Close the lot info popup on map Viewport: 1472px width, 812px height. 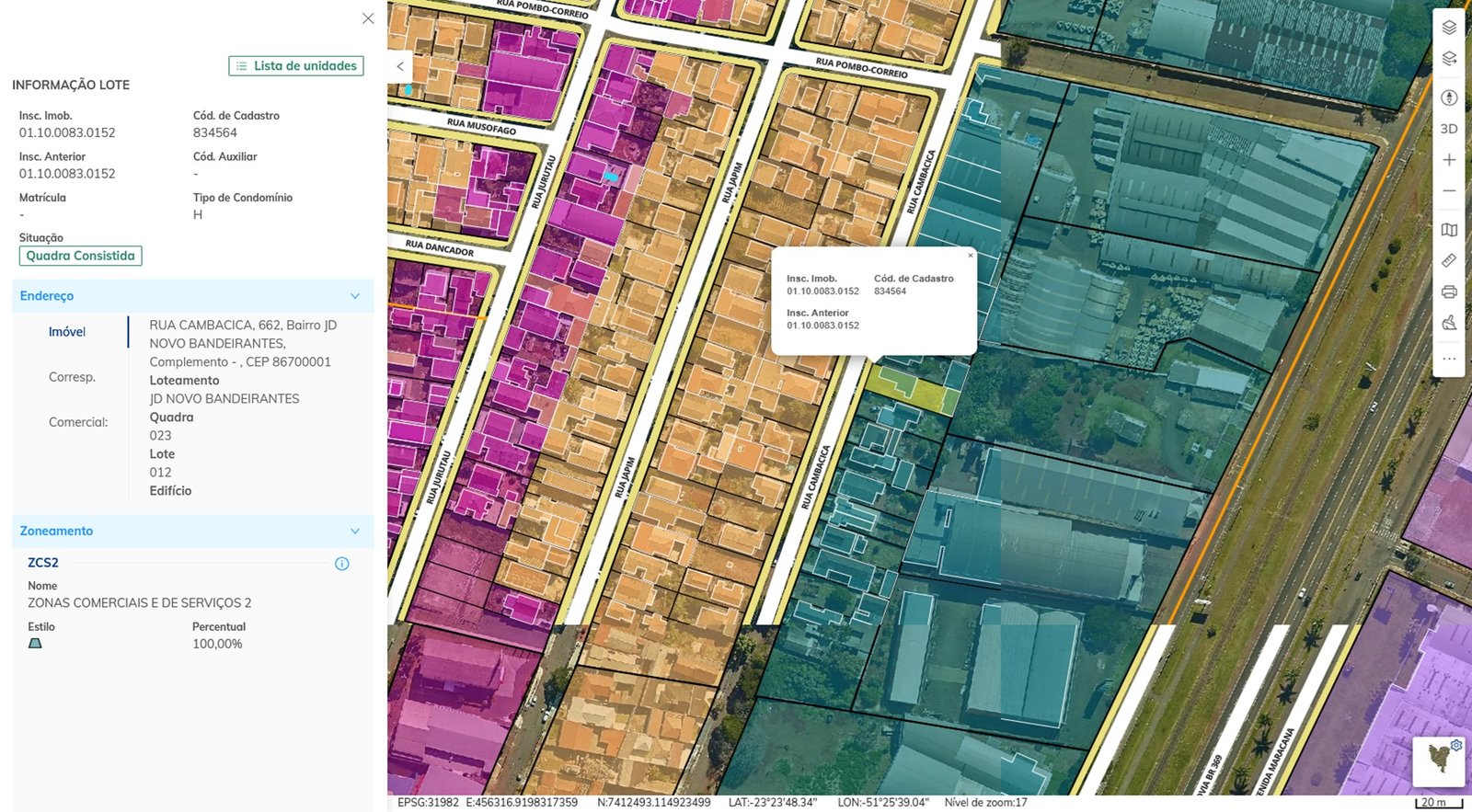coord(970,256)
